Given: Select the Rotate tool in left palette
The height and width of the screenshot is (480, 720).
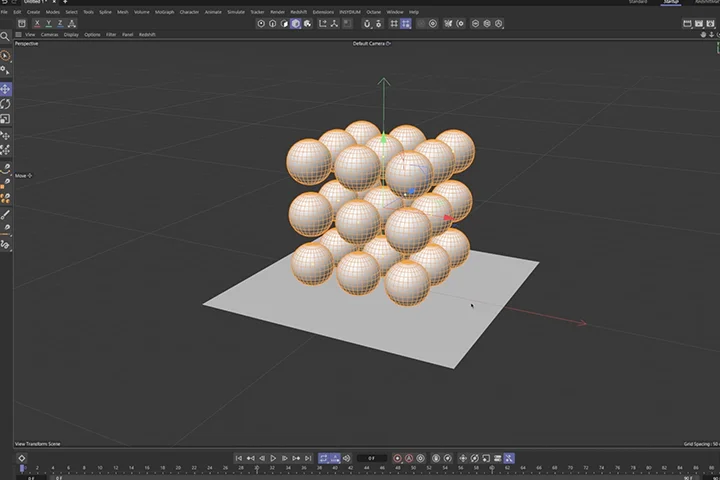Looking at the screenshot, I should [6, 104].
